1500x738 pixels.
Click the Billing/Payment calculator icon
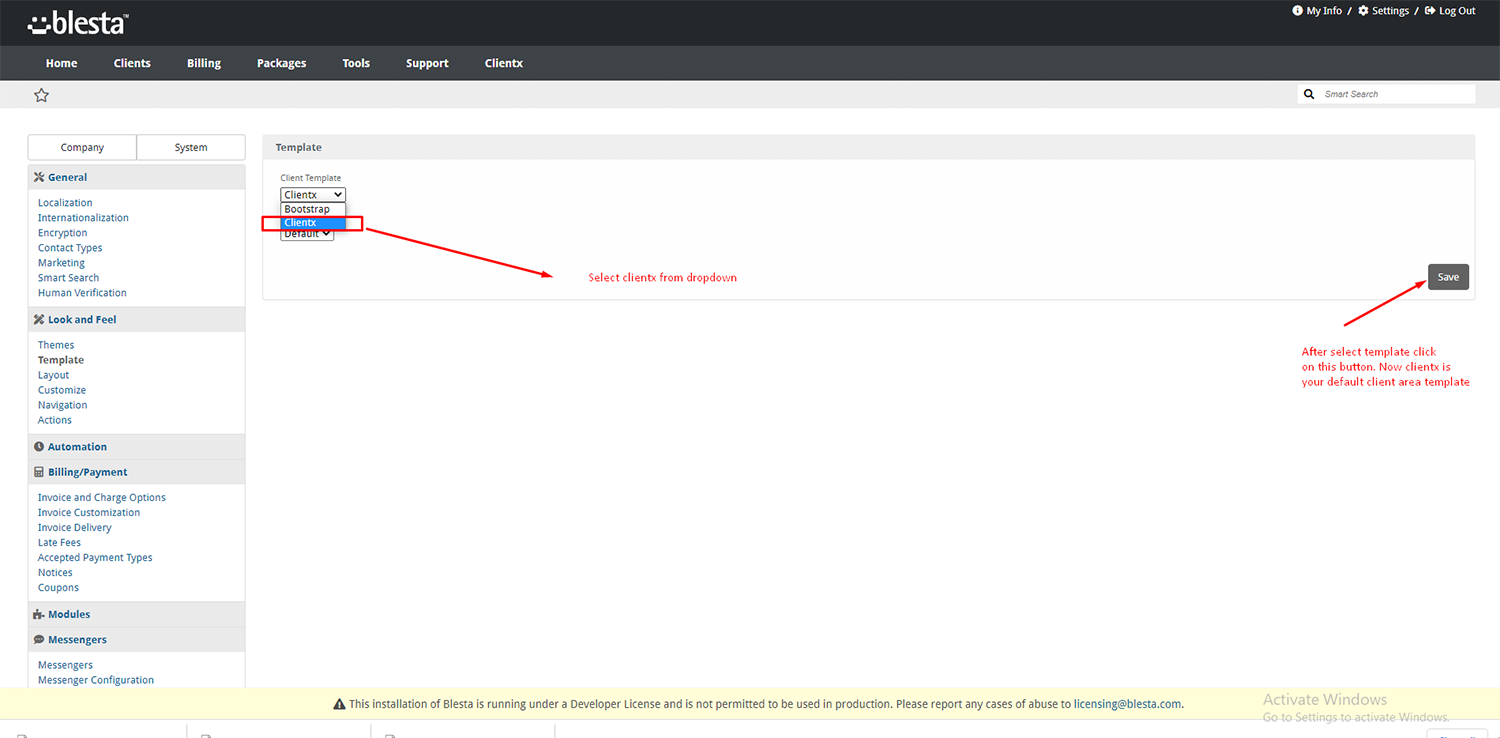[x=39, y=472]
